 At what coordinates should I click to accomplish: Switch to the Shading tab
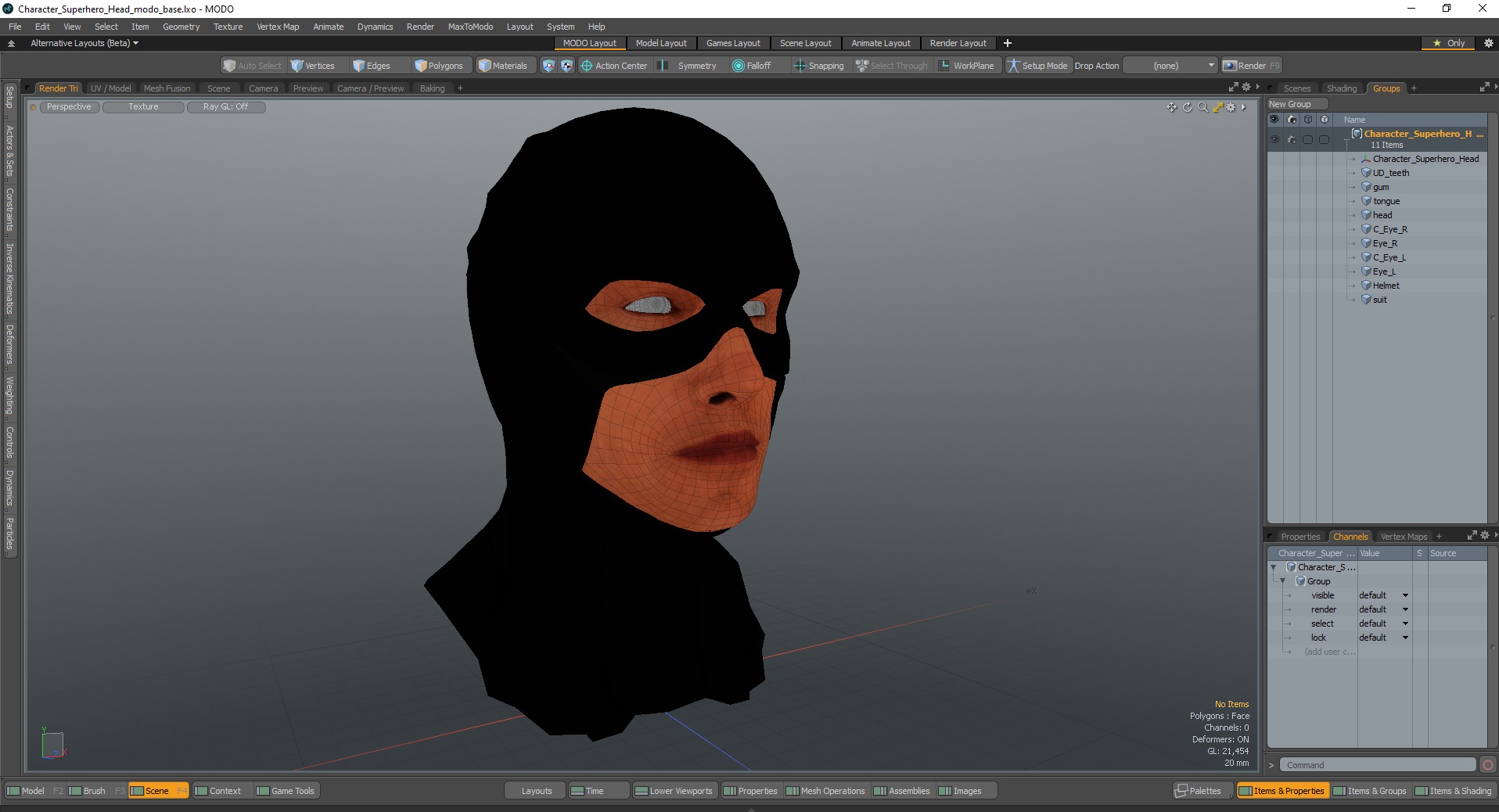[x=1341, y=88]
